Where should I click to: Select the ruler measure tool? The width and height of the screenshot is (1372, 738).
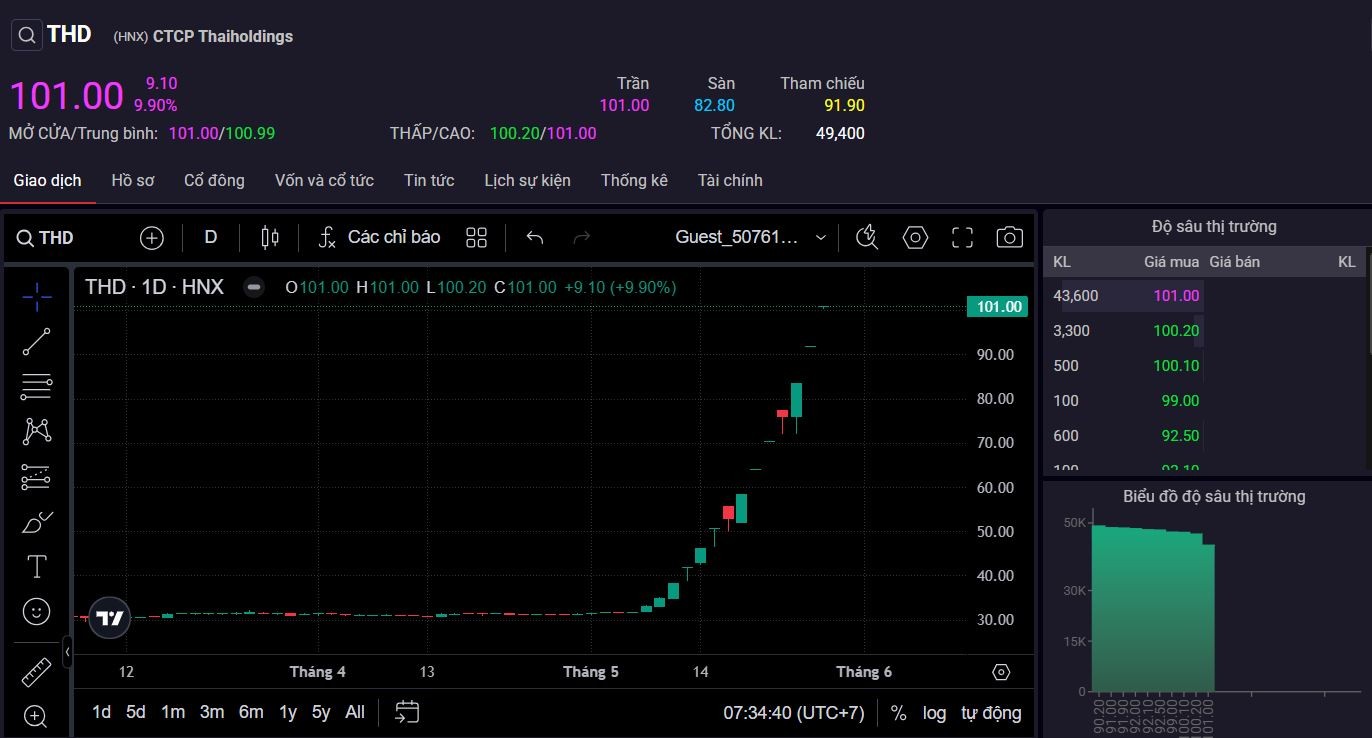(x=37, y=671)
